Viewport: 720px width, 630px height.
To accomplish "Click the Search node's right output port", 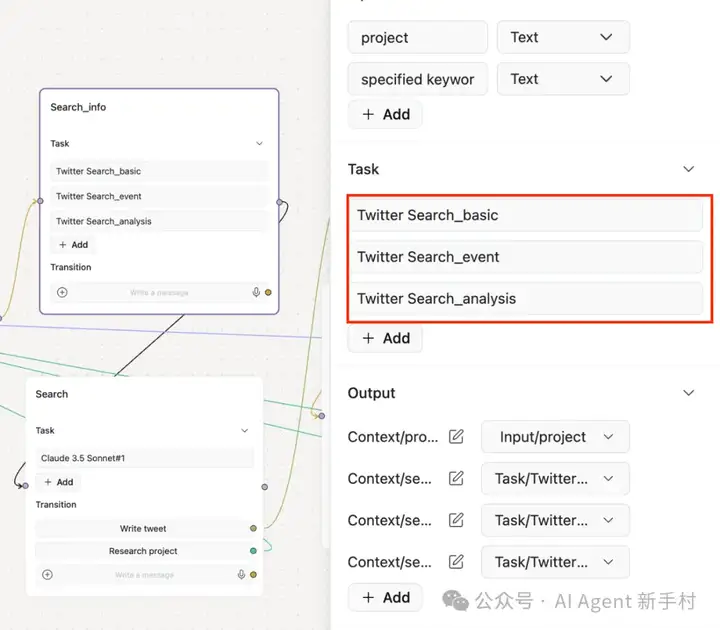I will coord(264,487).
